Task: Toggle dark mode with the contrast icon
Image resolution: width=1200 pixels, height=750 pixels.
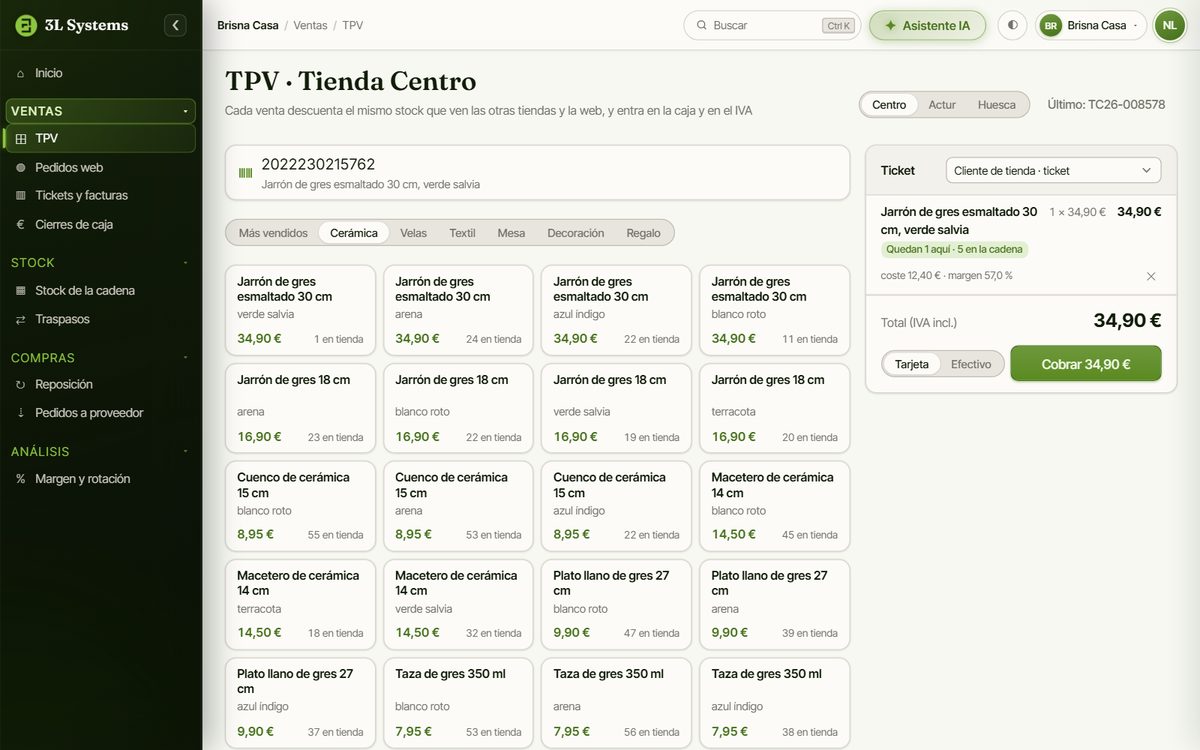Action: point(1012,25)
